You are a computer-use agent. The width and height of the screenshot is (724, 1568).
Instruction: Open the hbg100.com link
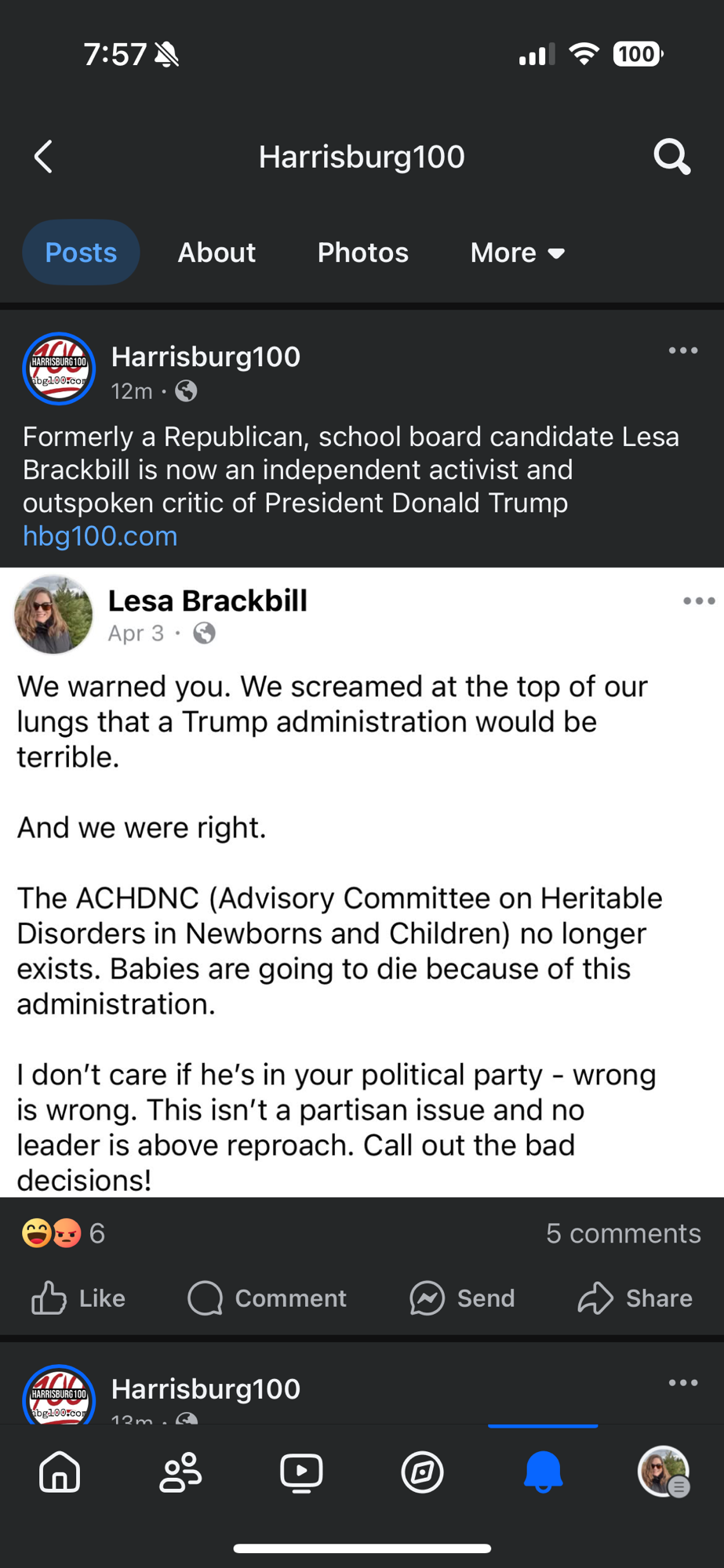[x=100, y=536]
